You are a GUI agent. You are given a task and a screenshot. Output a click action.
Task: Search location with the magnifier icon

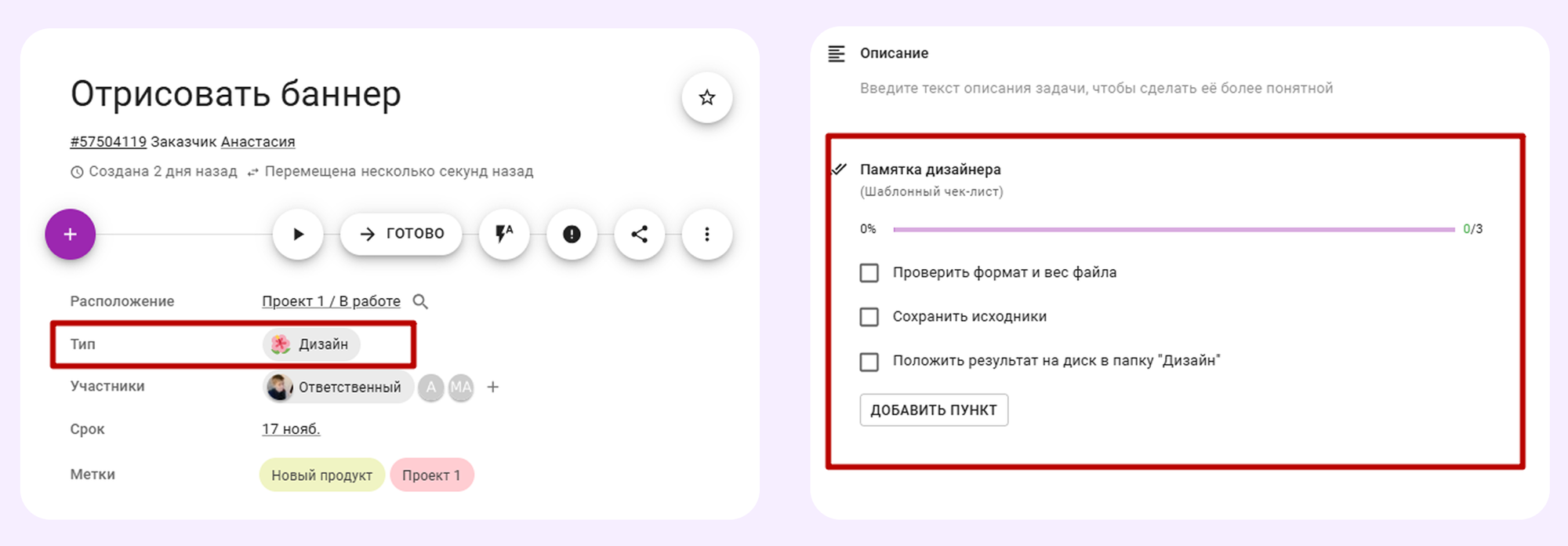click(420, 300)
